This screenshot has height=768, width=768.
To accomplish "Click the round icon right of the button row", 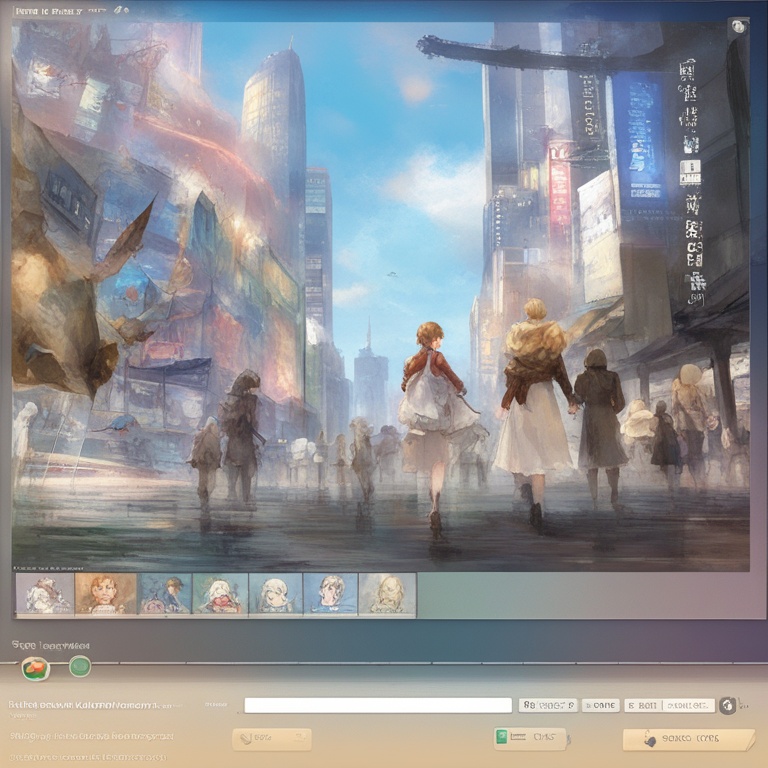I will [x=728, y=705].
